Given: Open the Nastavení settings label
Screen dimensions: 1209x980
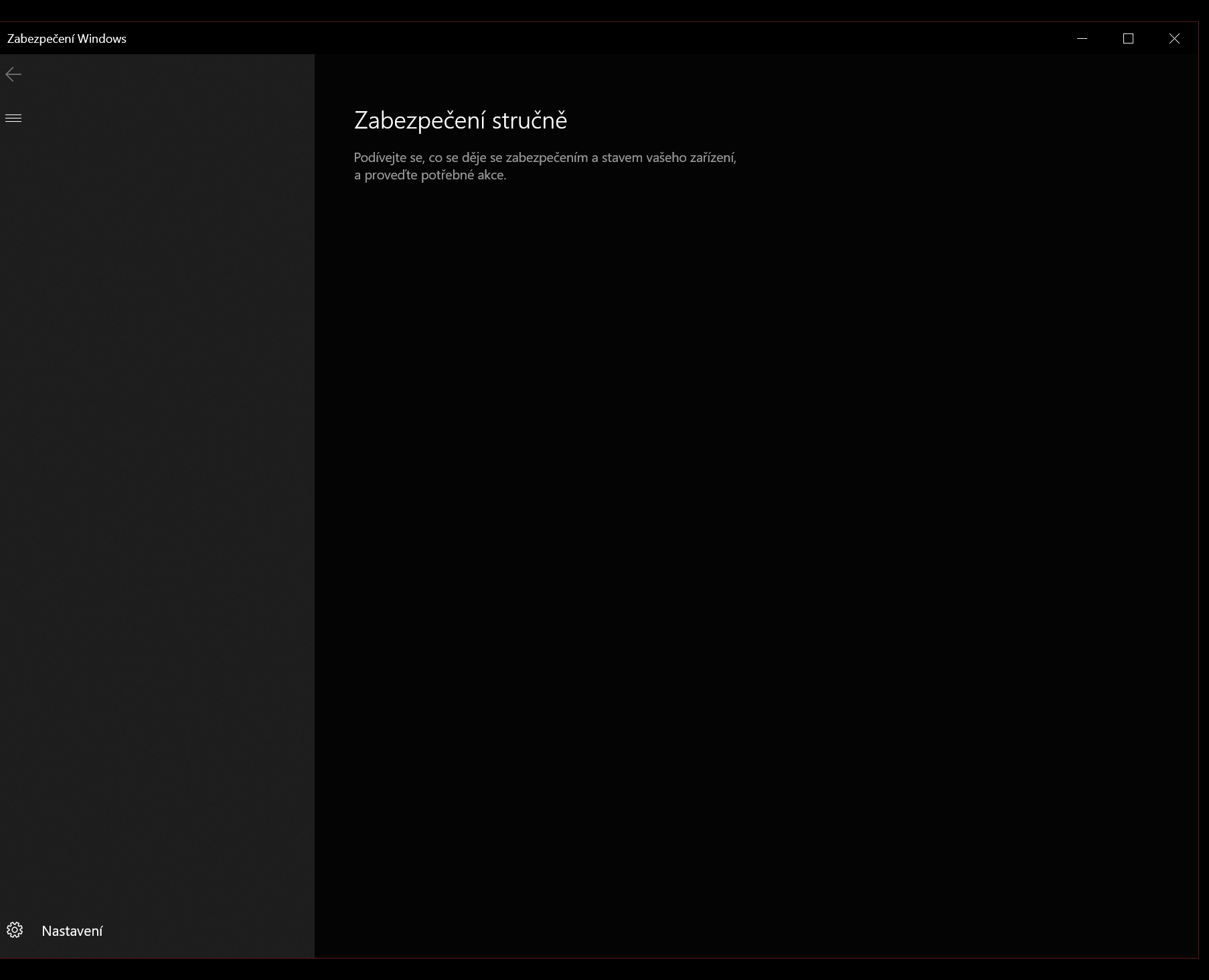Looking at the screenshot, I should pos(72,930).
